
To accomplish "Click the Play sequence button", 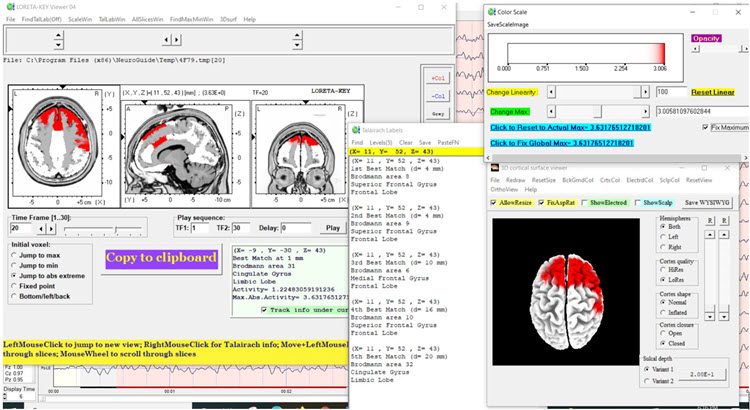I will pos(333,228).
